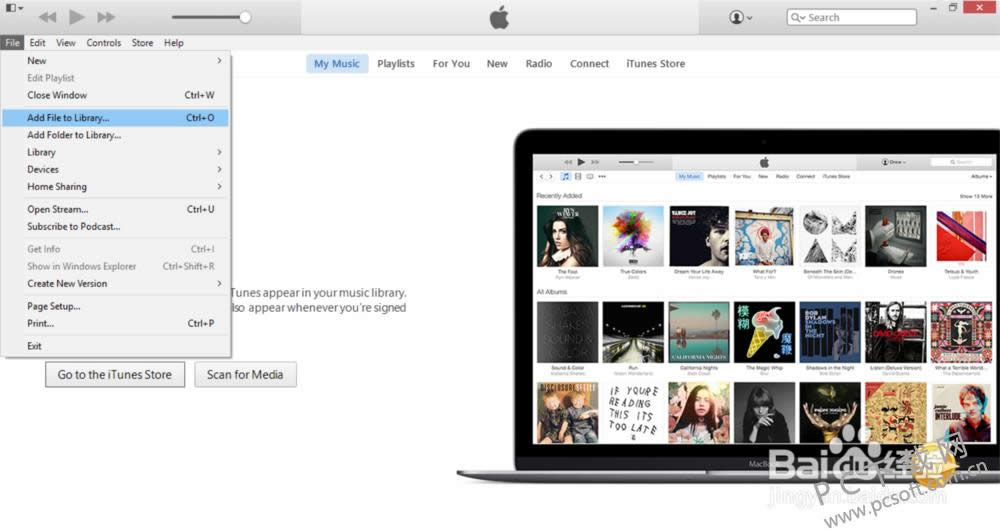This screenshot has height=530, width=1000.
Task: Choose Add Folder to Library
Action: coord(73,135)
